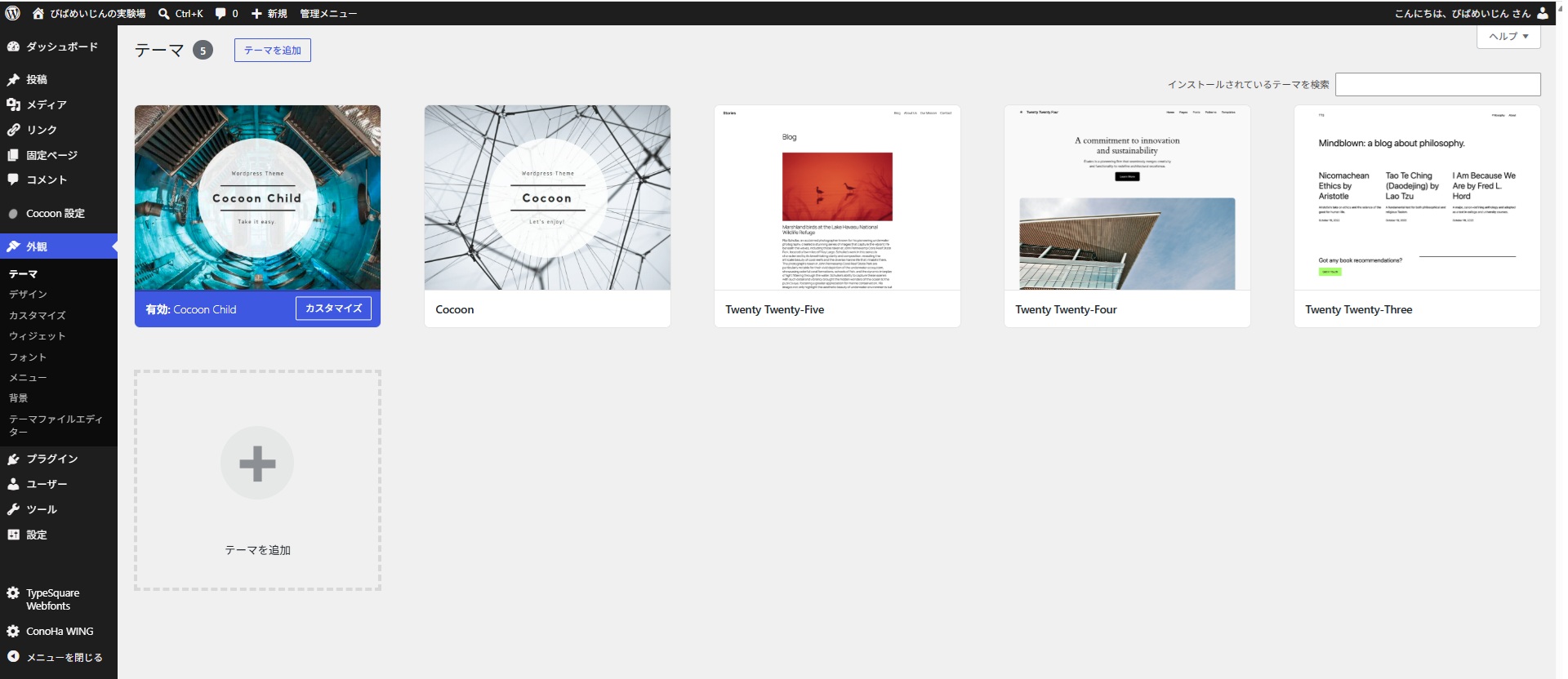Viewport: 1568px width, 679px height.
Task: Focus the installed themes search field
Action: (x=1437, y=85)
